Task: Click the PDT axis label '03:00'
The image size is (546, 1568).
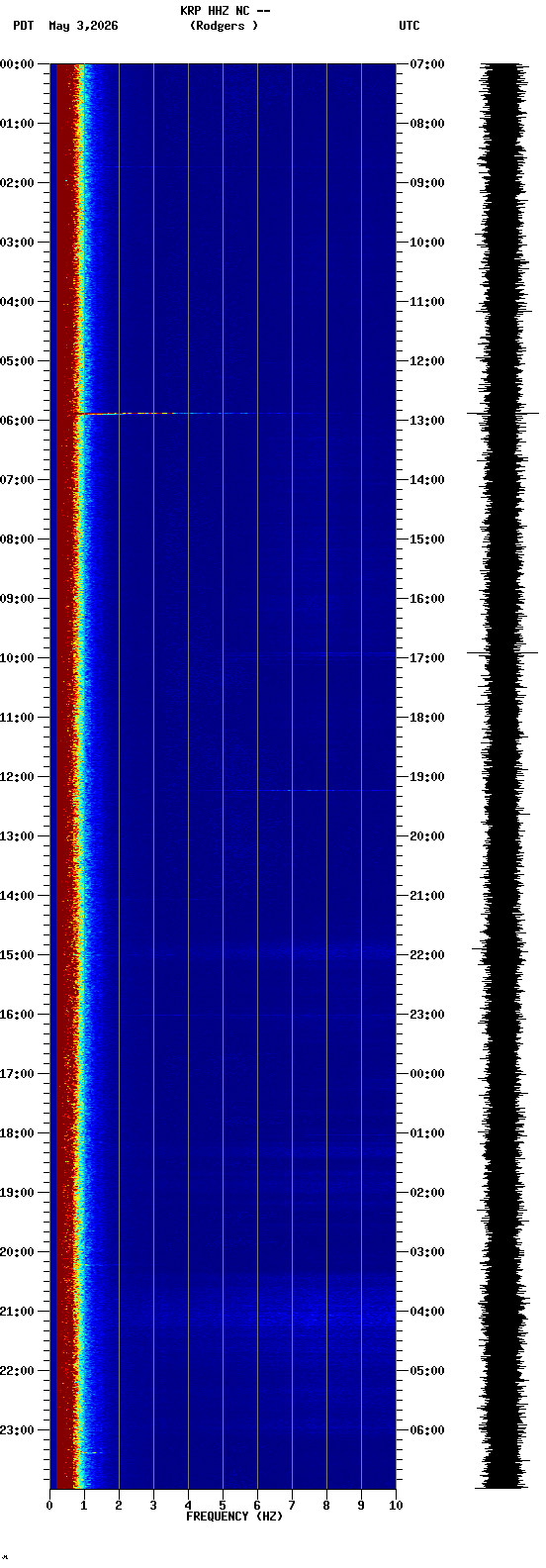Action: pos(17,243)
